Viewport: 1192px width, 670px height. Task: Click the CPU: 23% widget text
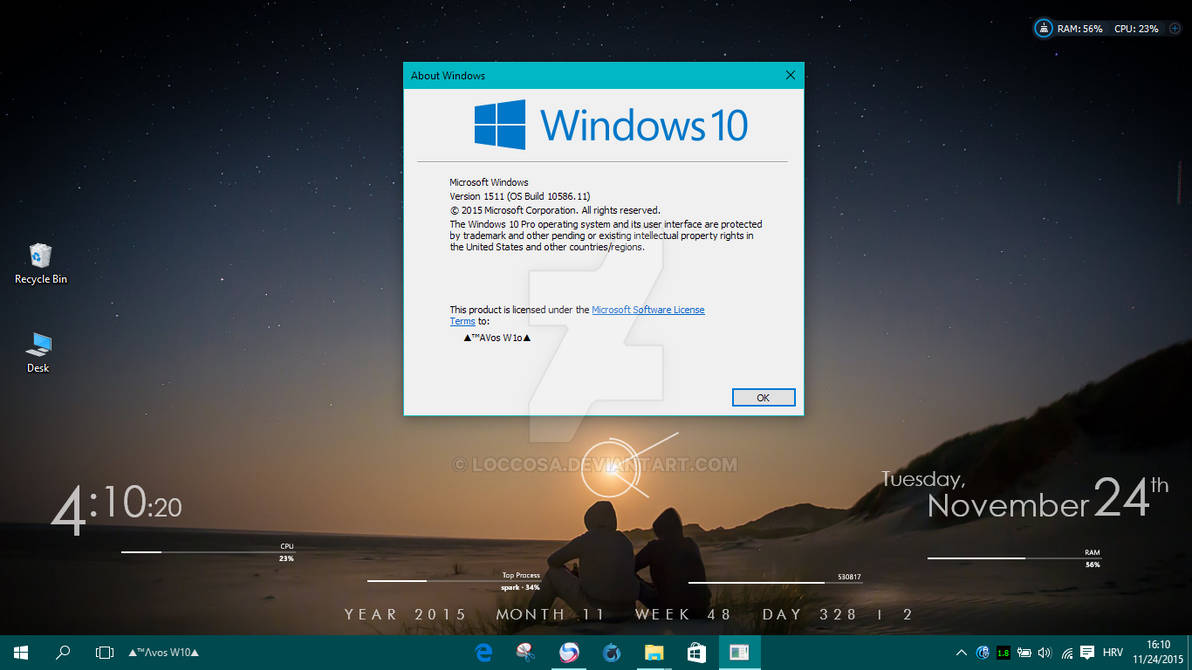pos(1137,29)
